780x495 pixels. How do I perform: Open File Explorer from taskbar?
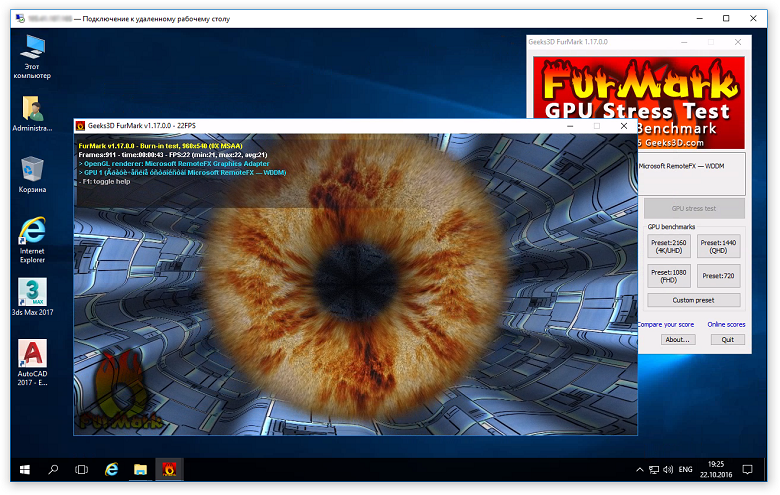click(x=140, y=469)
